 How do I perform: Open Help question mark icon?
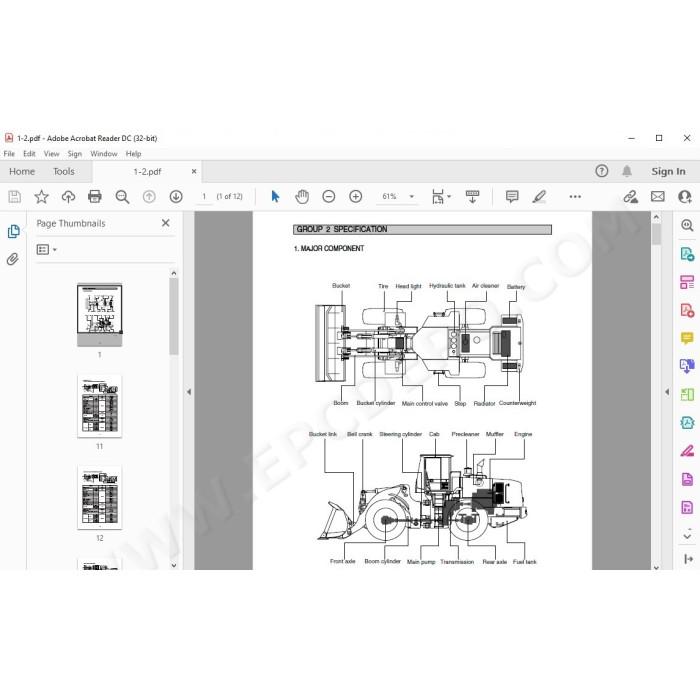tap(602, 171)
